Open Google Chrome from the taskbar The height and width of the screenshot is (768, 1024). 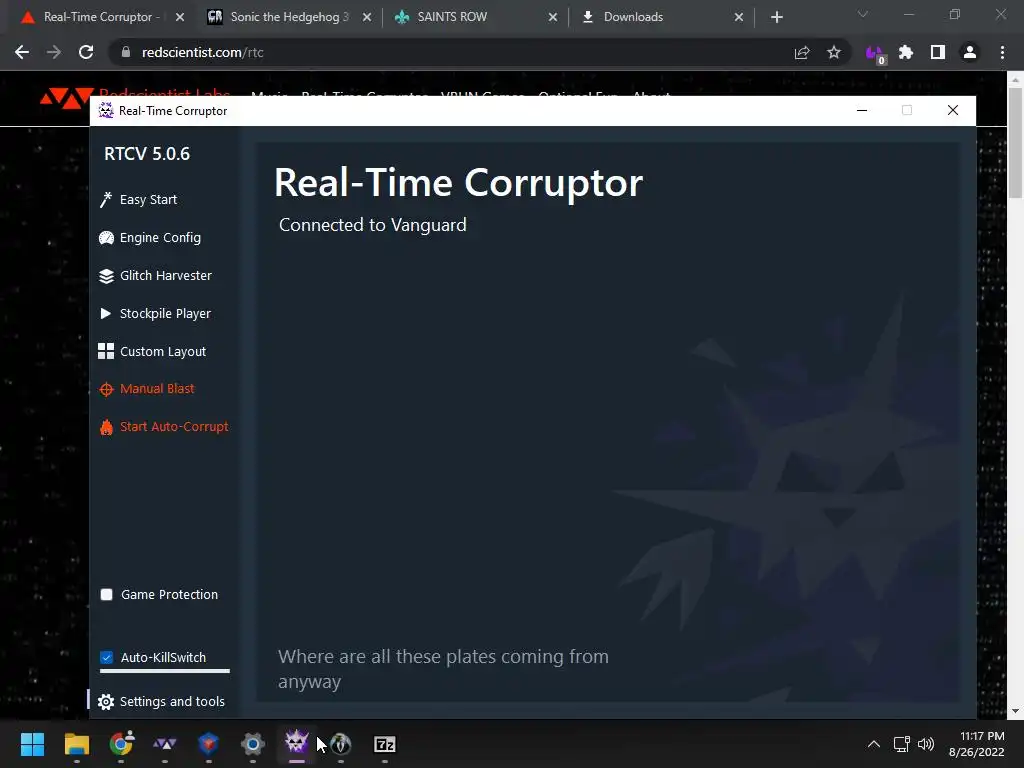coord(121,744)
